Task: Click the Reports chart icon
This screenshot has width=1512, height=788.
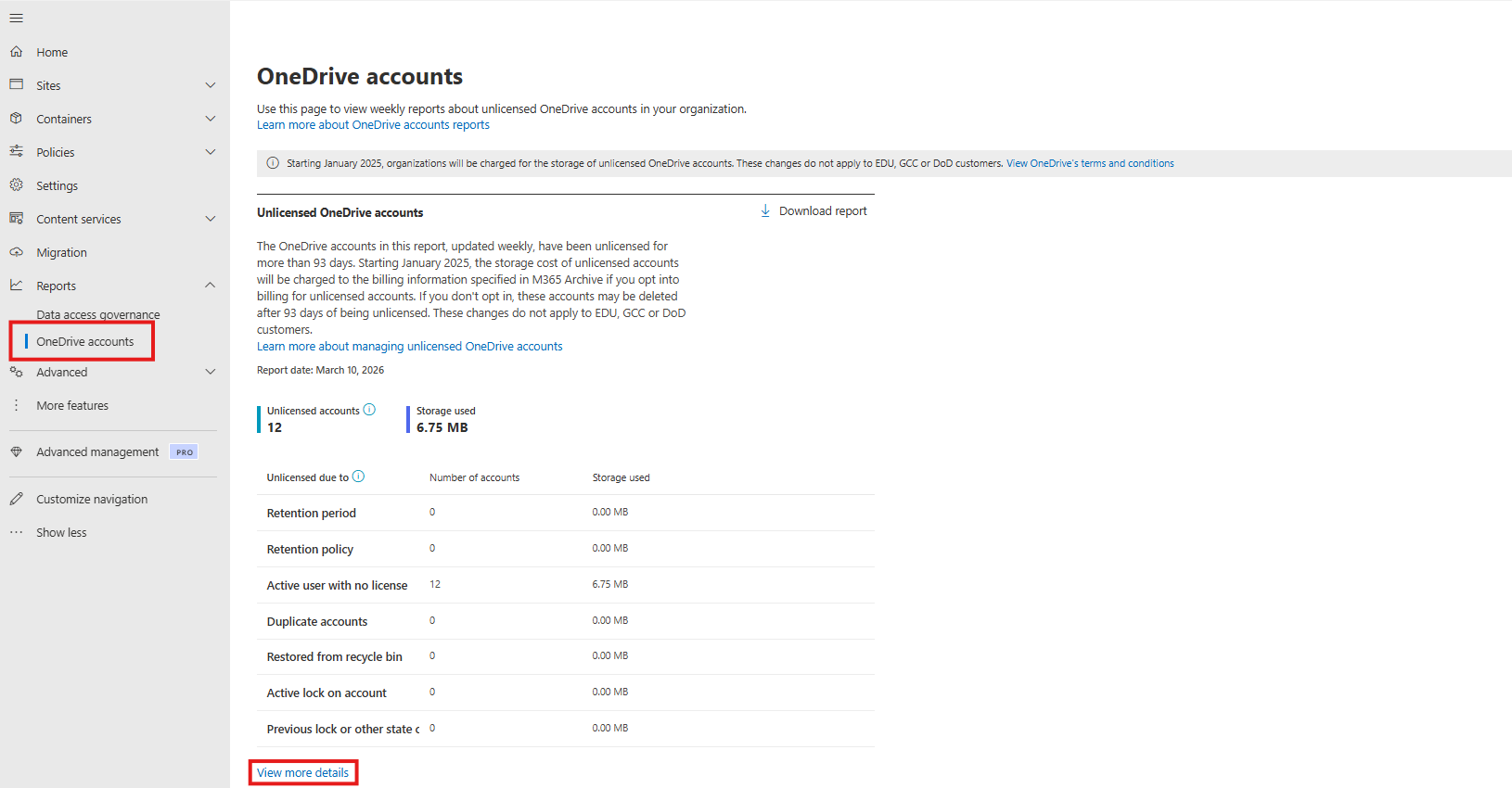Action: tap(17, 285)
